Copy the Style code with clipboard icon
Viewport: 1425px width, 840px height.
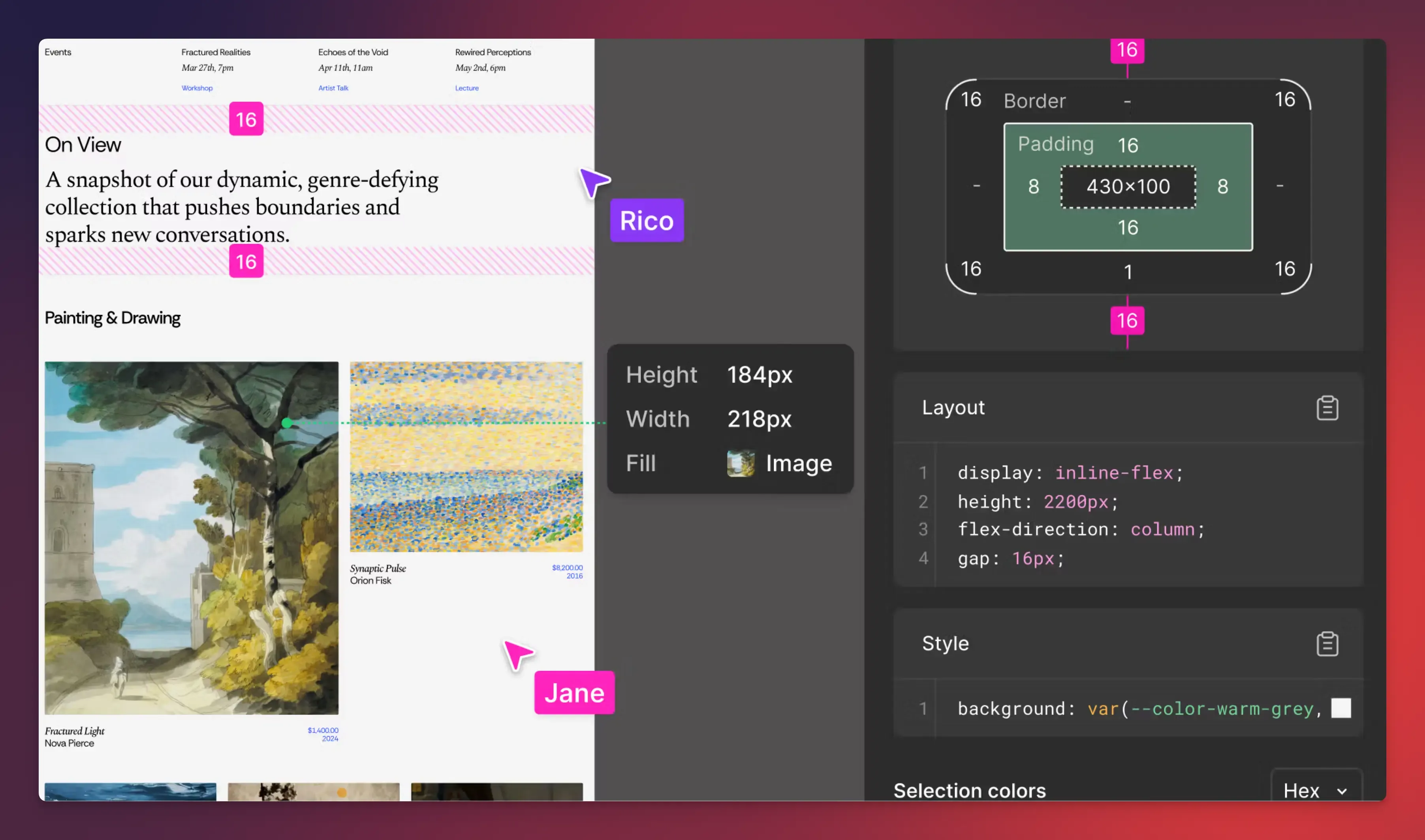[x=1327, y=643]
